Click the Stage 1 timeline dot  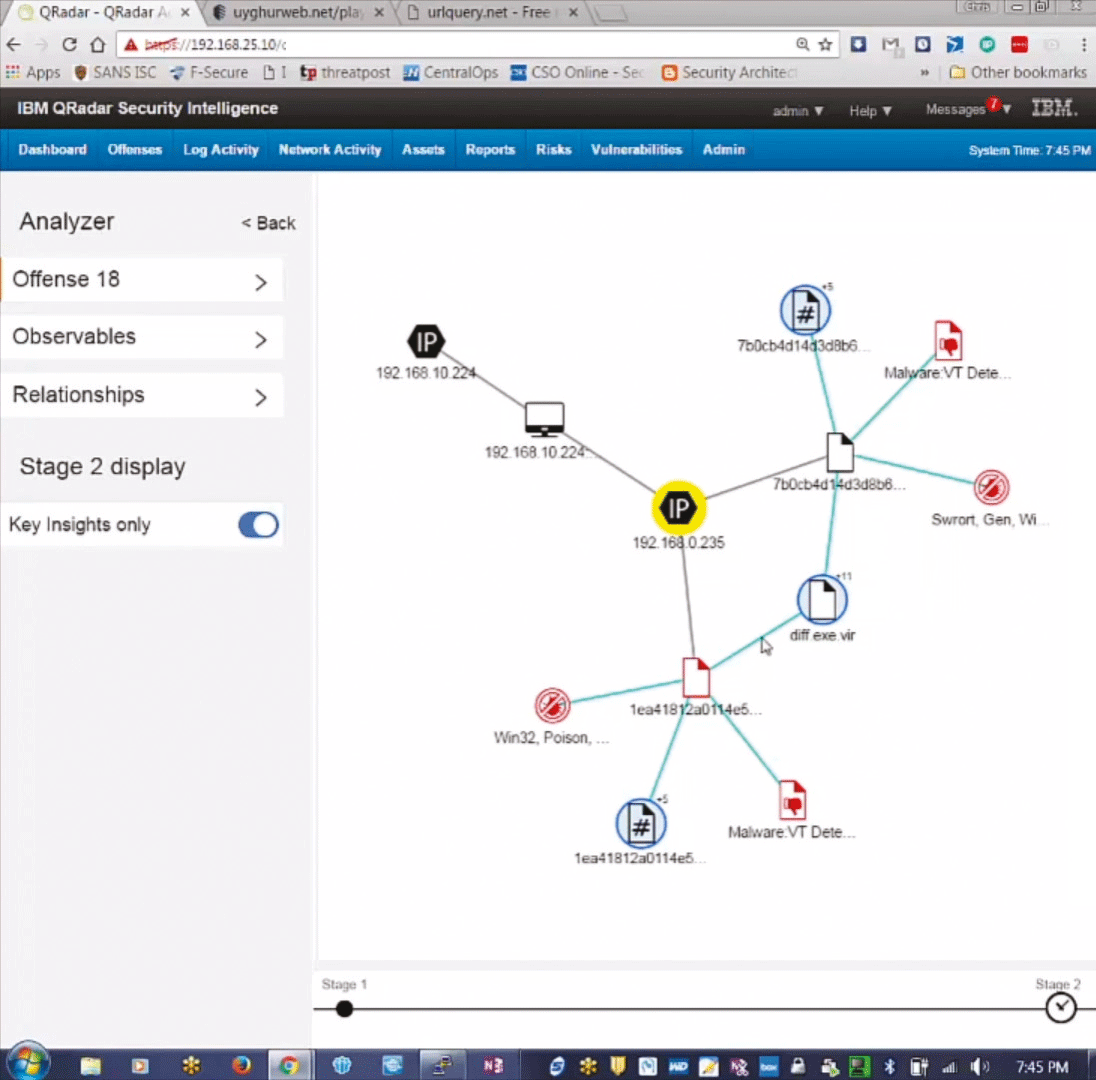click(344, 1009)
